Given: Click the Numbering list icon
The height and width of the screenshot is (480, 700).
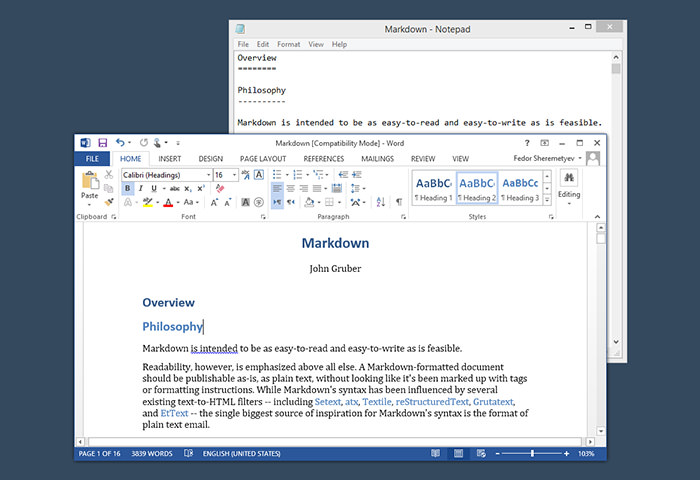Looking at the screenshot, I should (298, 175).
